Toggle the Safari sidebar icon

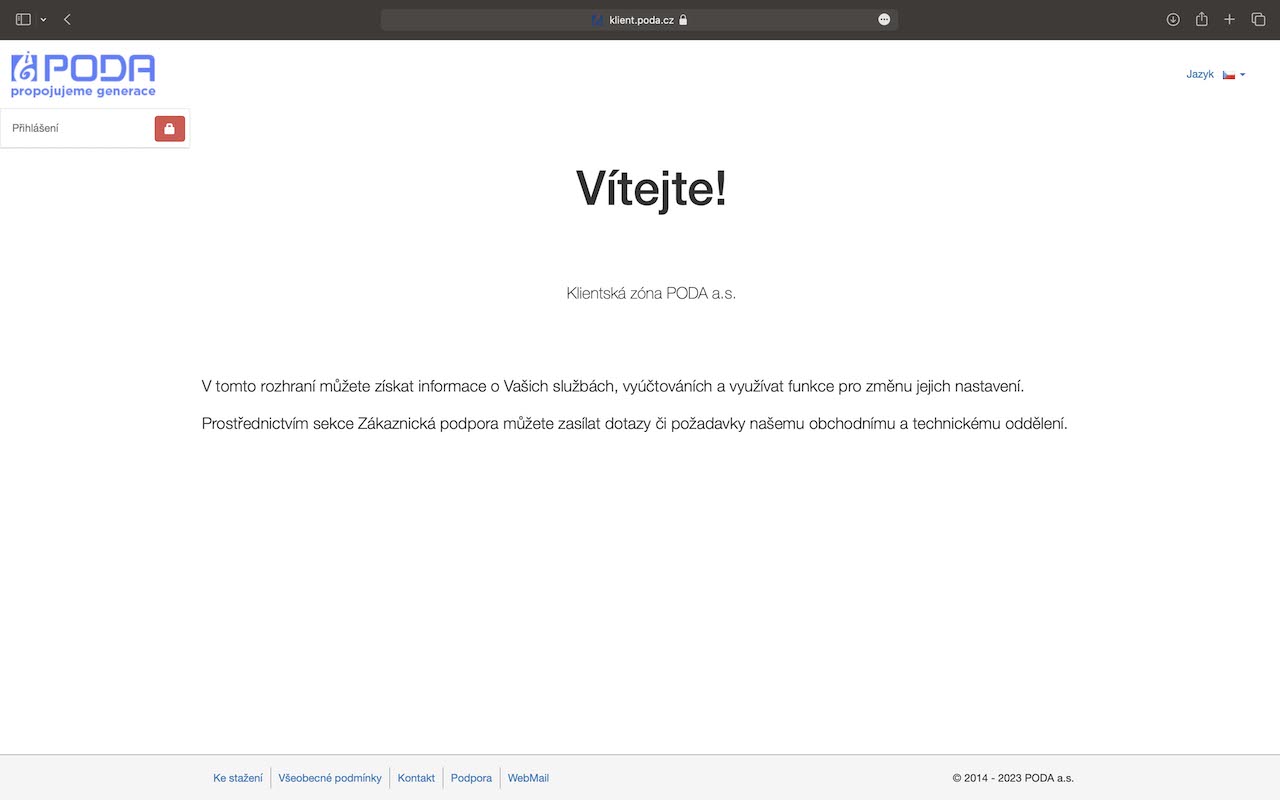coord(24,19)
